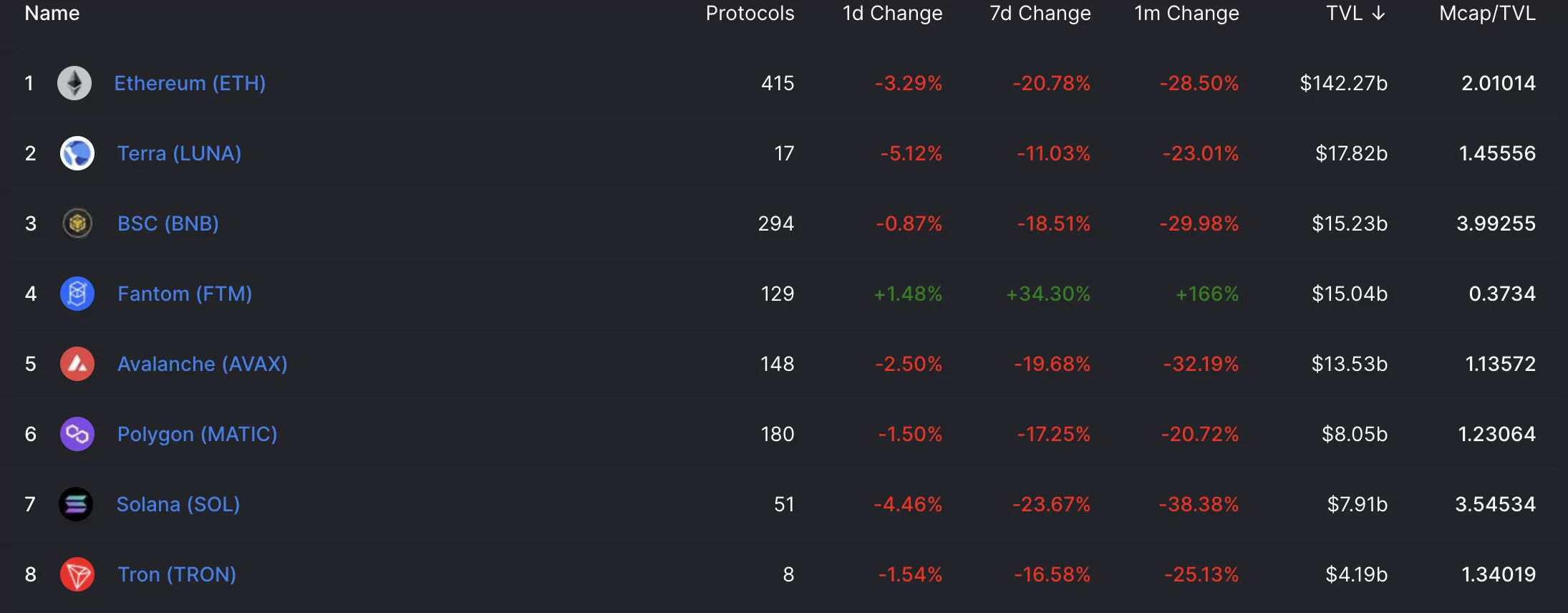The height and width of the screenshot is (613, 1568).
Task: Click the red Avalanche logo icon
Action: [x=77, y=364]
